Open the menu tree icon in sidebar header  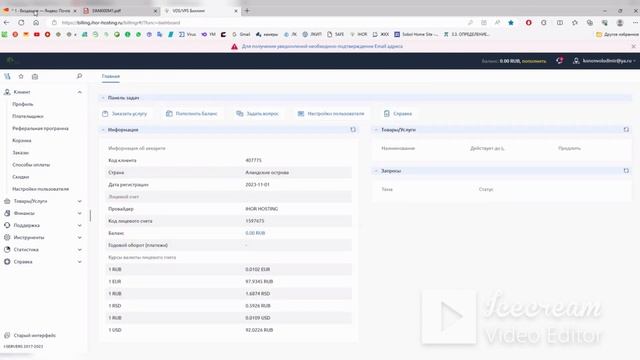tap(7, 76)
